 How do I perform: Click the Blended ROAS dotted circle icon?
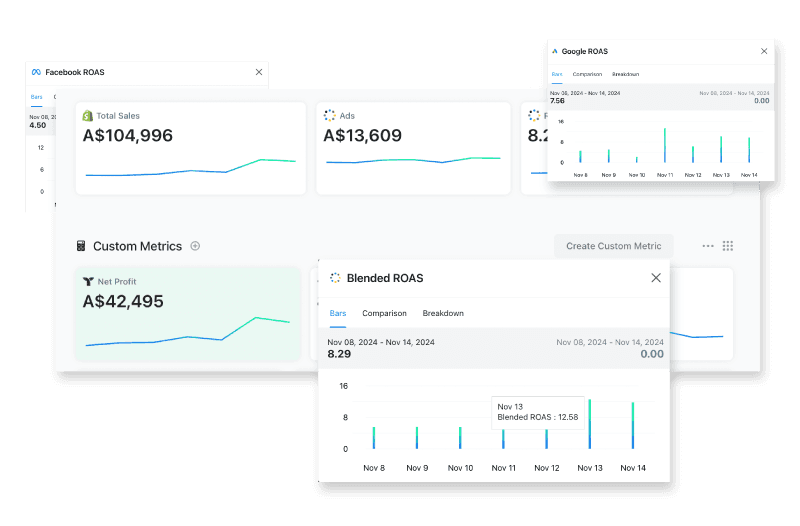(335, 278)
